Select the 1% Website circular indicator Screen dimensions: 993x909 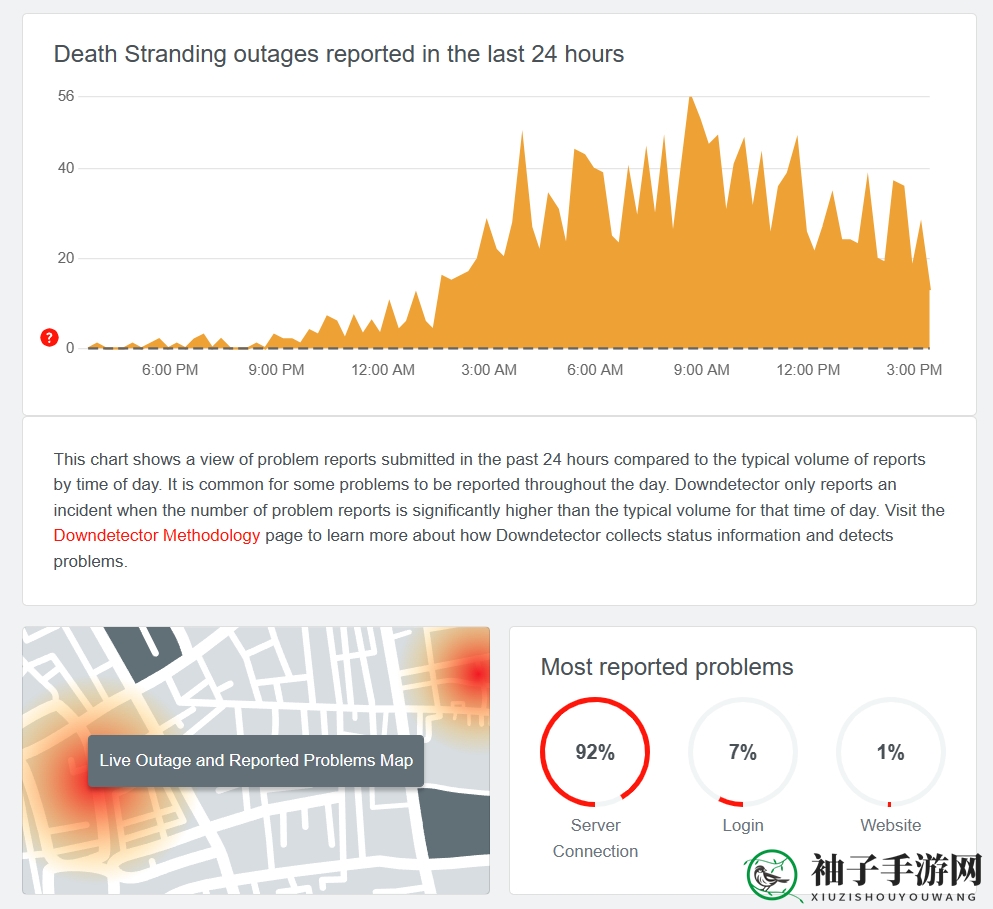tap(890, 752)
